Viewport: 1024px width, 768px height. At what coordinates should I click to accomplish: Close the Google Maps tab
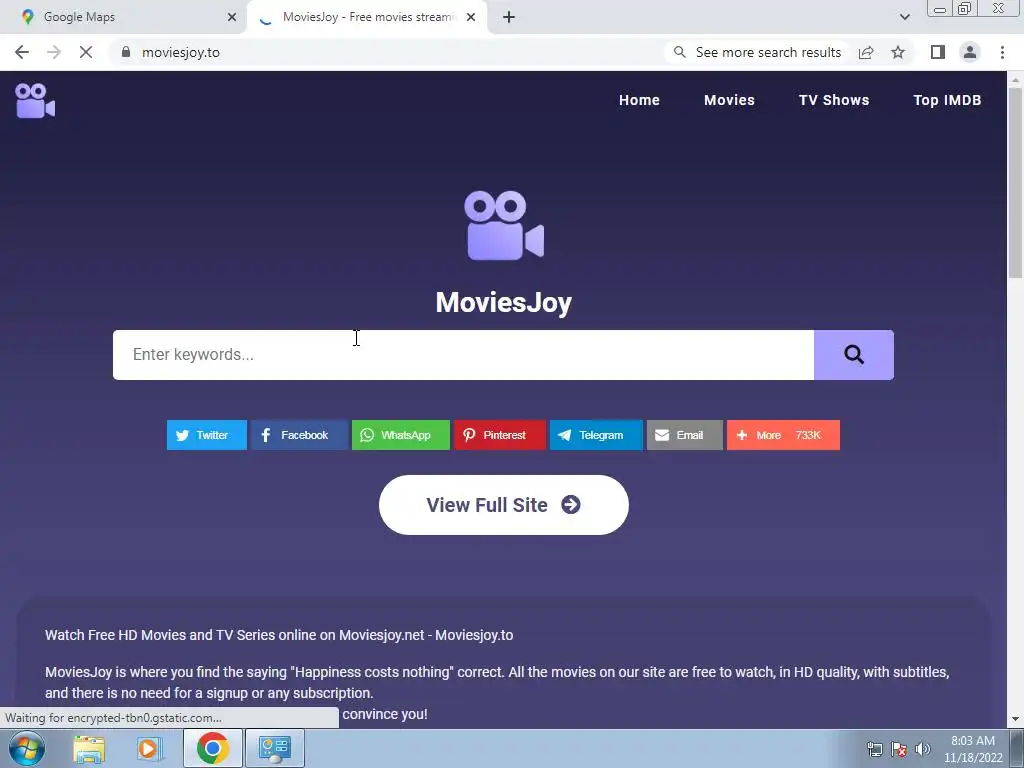coord(232,17)
